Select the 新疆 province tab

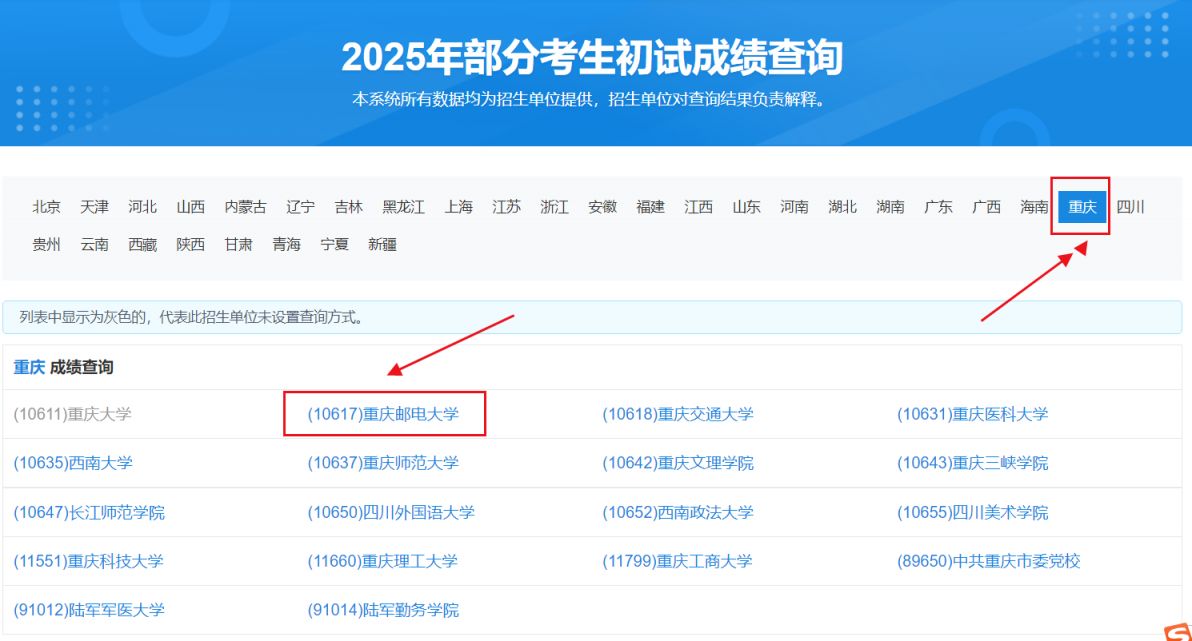coord(382,244)
